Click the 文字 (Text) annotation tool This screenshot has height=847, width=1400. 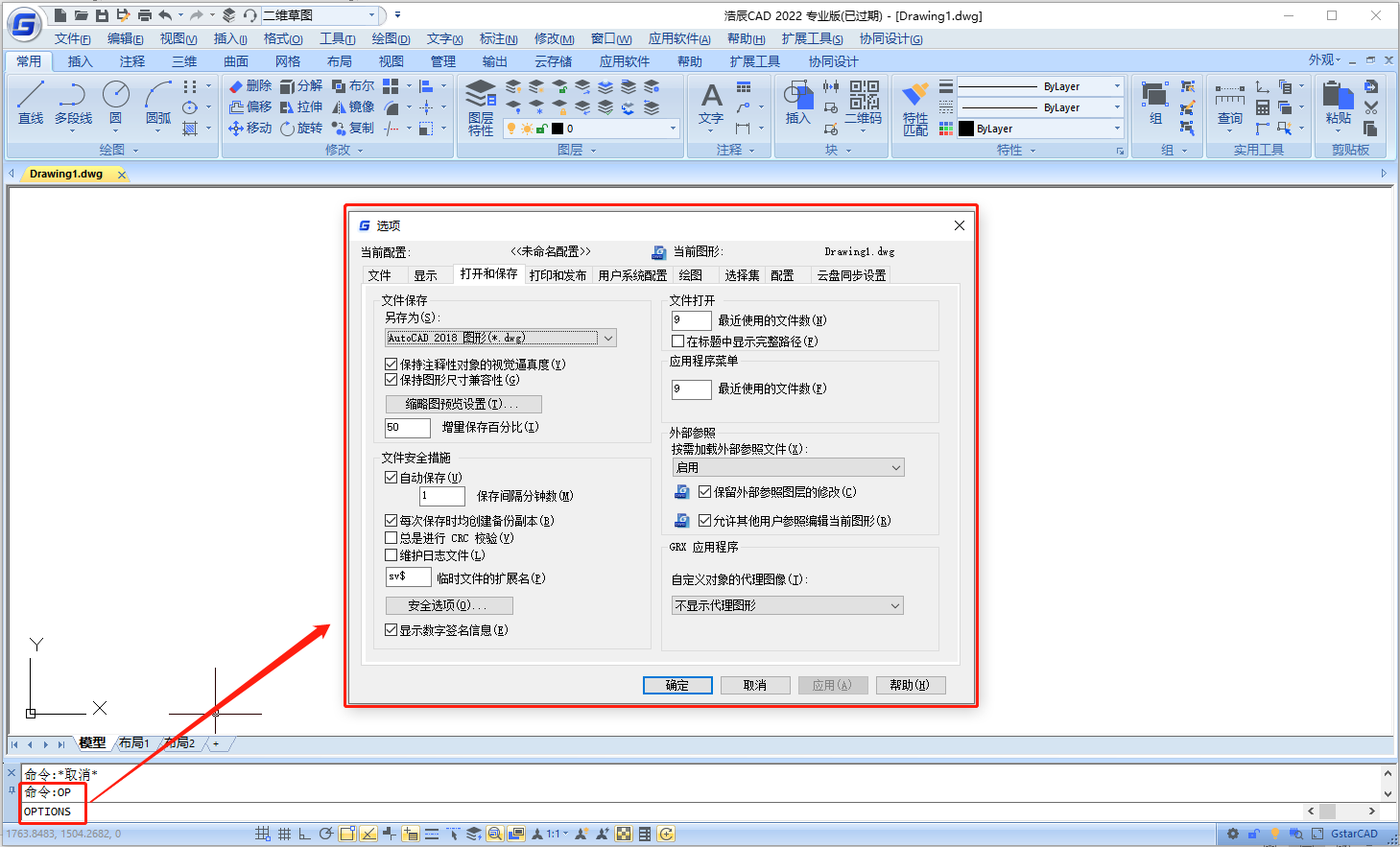click(711, 104)
